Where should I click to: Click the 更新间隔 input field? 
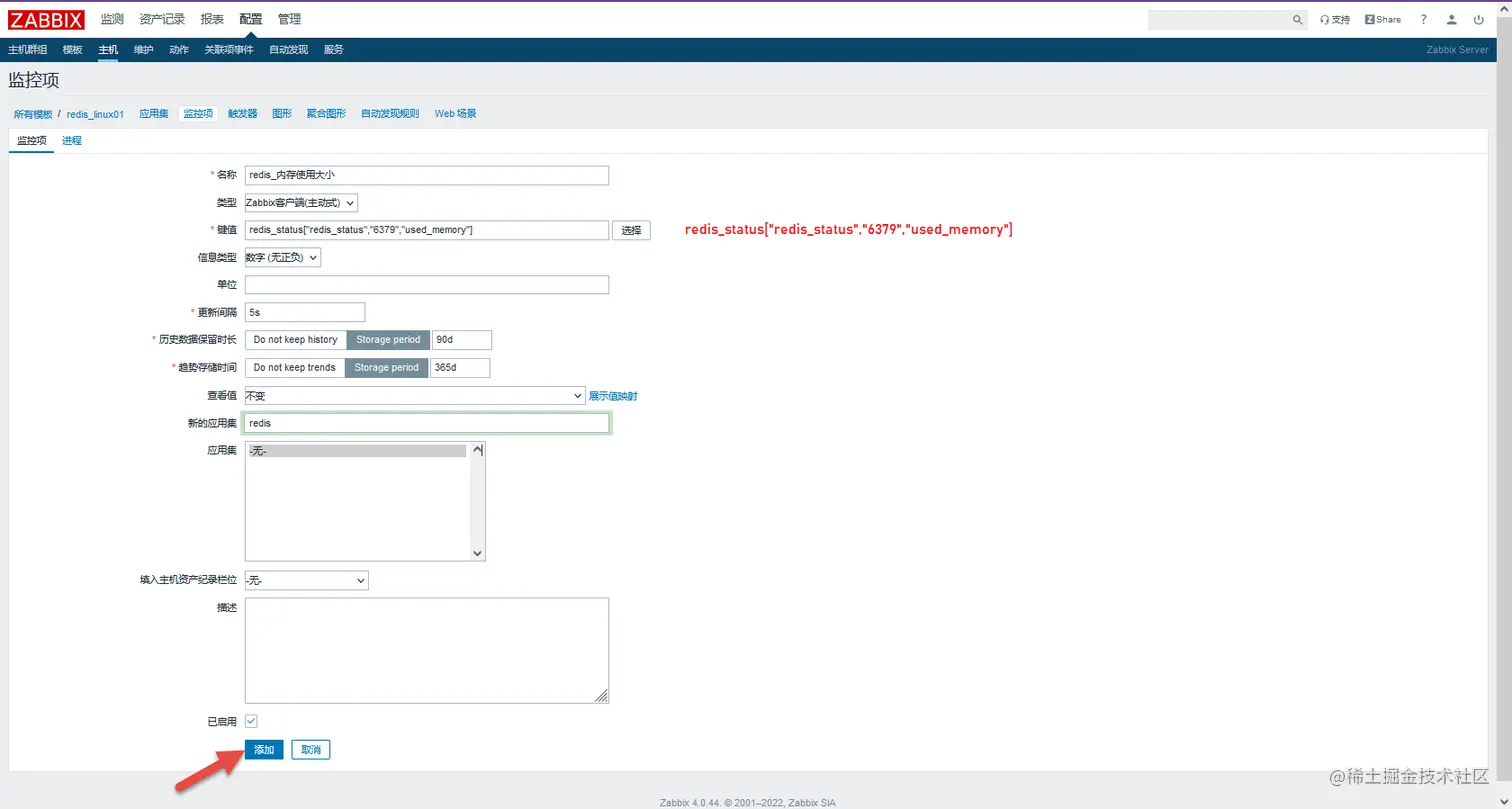coord(305,312)
